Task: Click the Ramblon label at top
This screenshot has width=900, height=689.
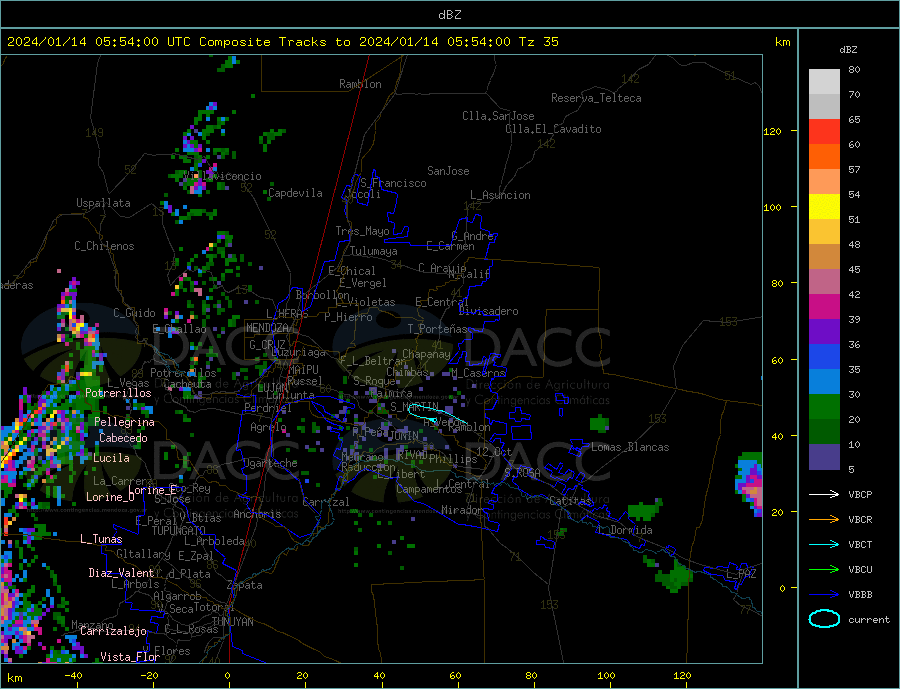Action: click(x=360, y=84)
